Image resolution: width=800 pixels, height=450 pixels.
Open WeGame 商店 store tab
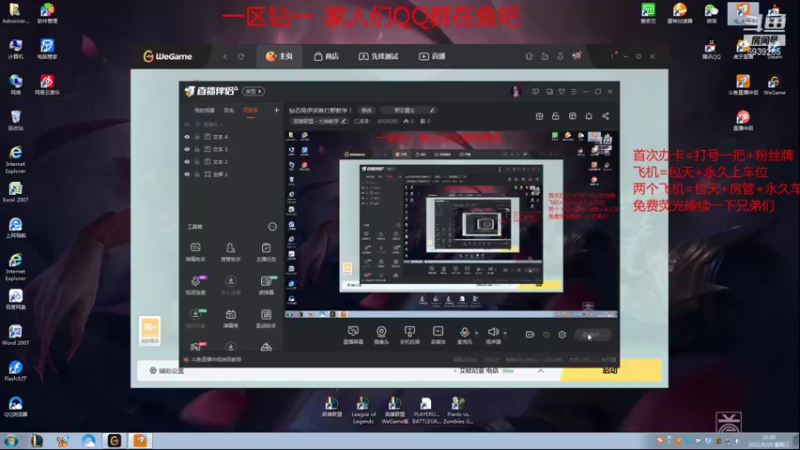(326, 56)
